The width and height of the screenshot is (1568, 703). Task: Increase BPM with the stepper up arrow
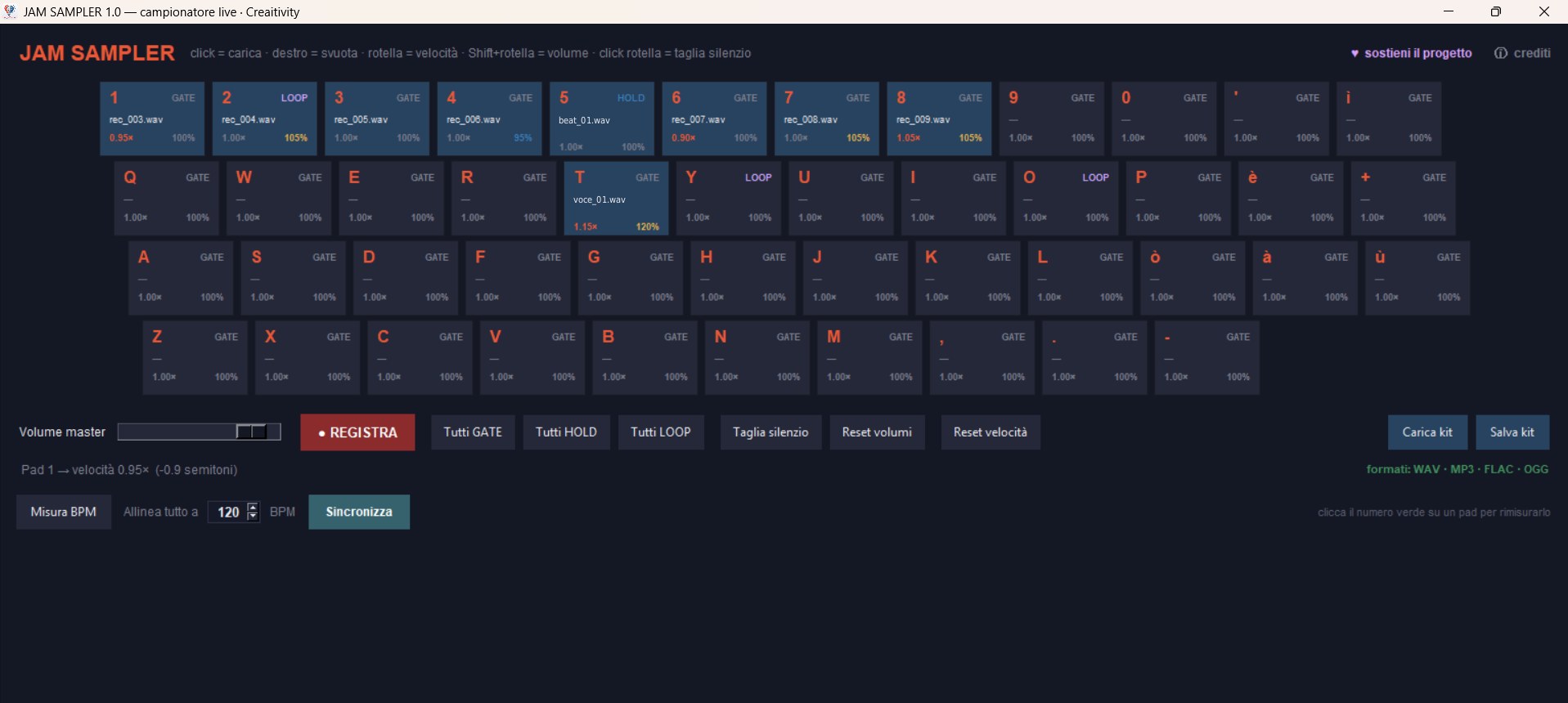pyautogui.click(x=253, y=507)
